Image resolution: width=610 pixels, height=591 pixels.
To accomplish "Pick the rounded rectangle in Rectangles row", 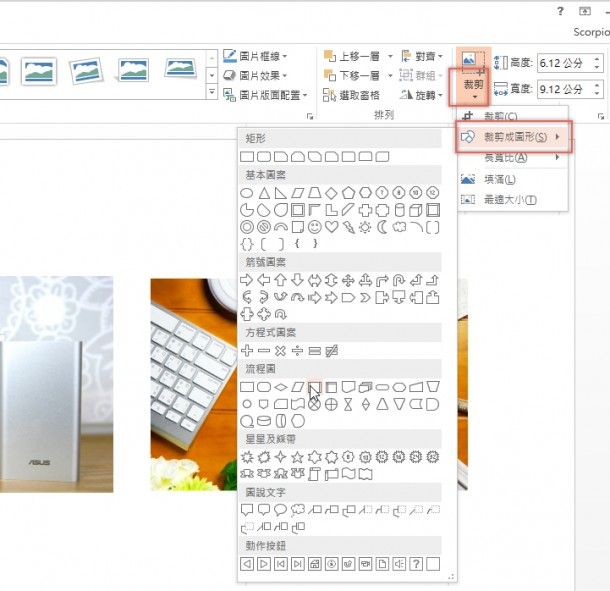I will (264, 157).
